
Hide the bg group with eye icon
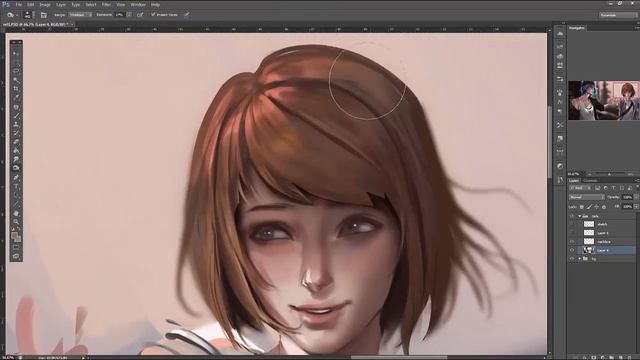[x=572, y=259]
